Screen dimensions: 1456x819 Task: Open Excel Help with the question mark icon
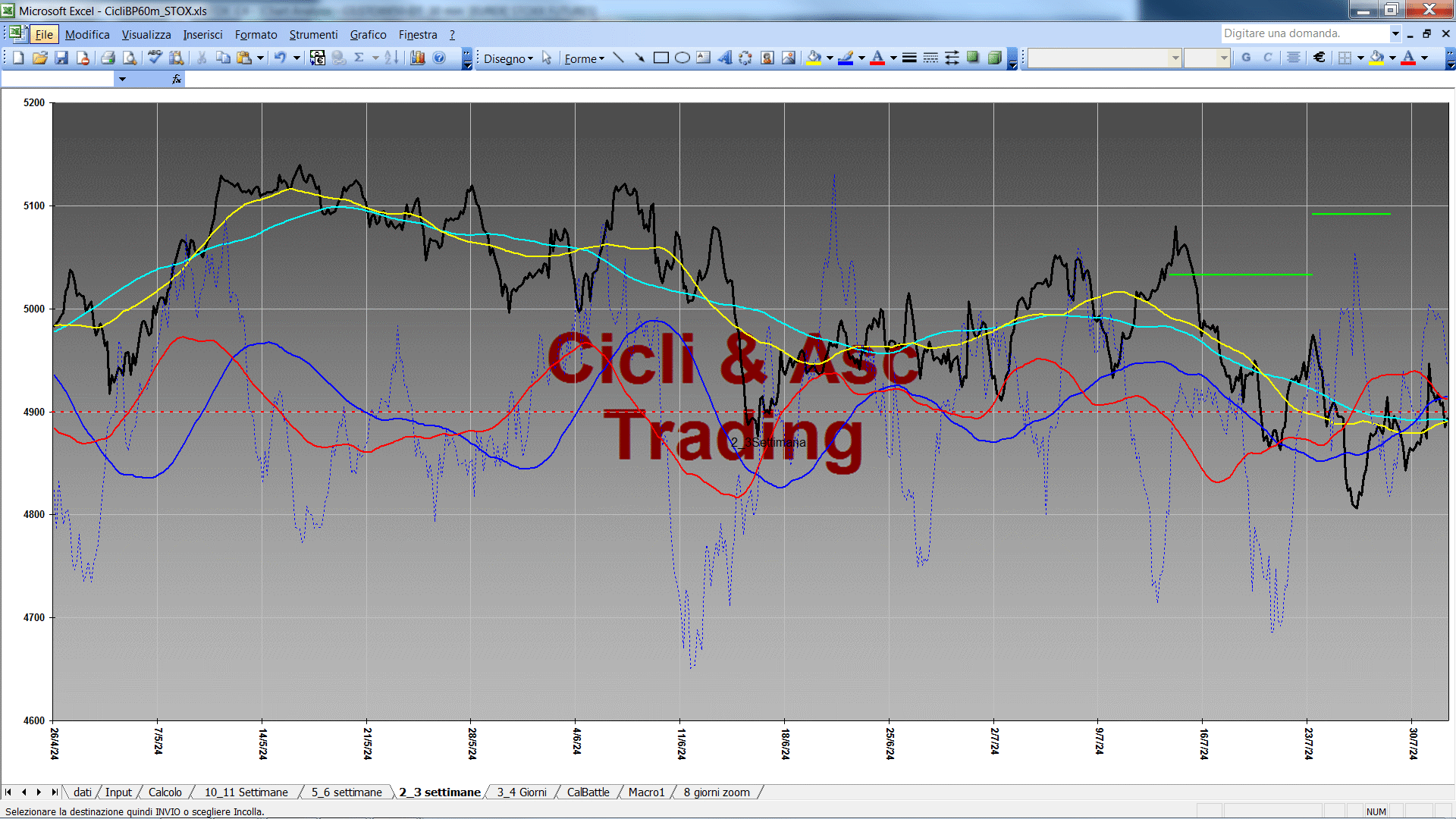click(x=439, y=58)
